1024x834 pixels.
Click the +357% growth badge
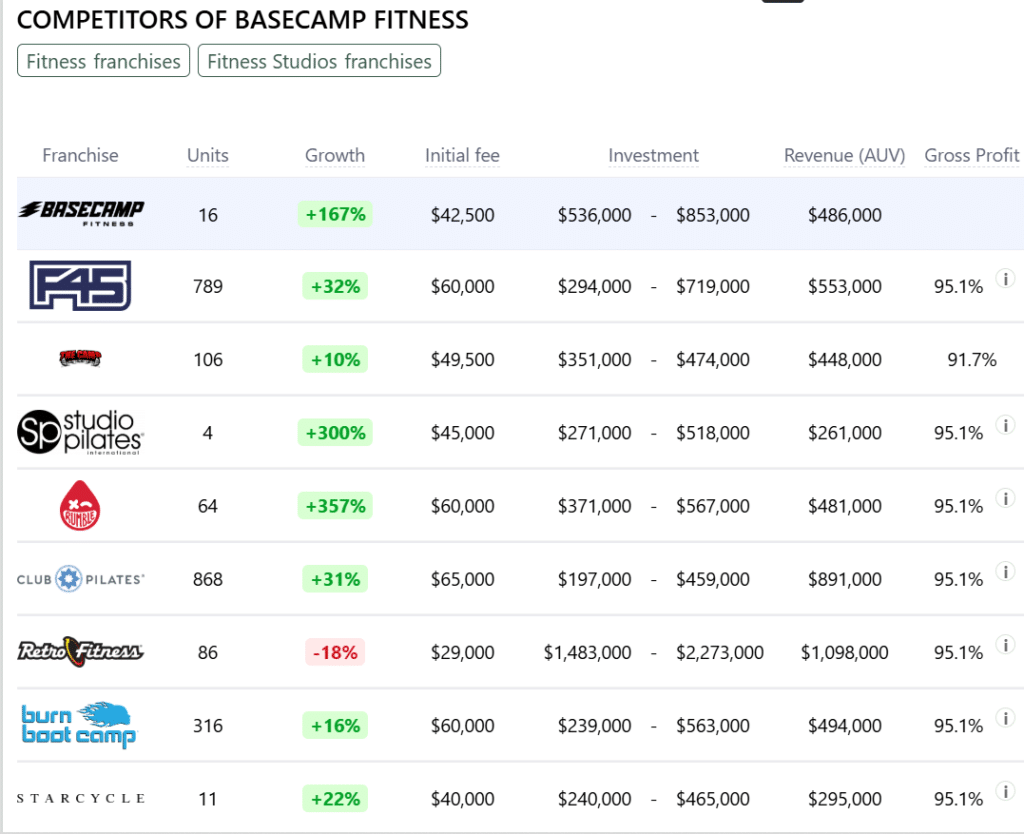tap(335, 505)
